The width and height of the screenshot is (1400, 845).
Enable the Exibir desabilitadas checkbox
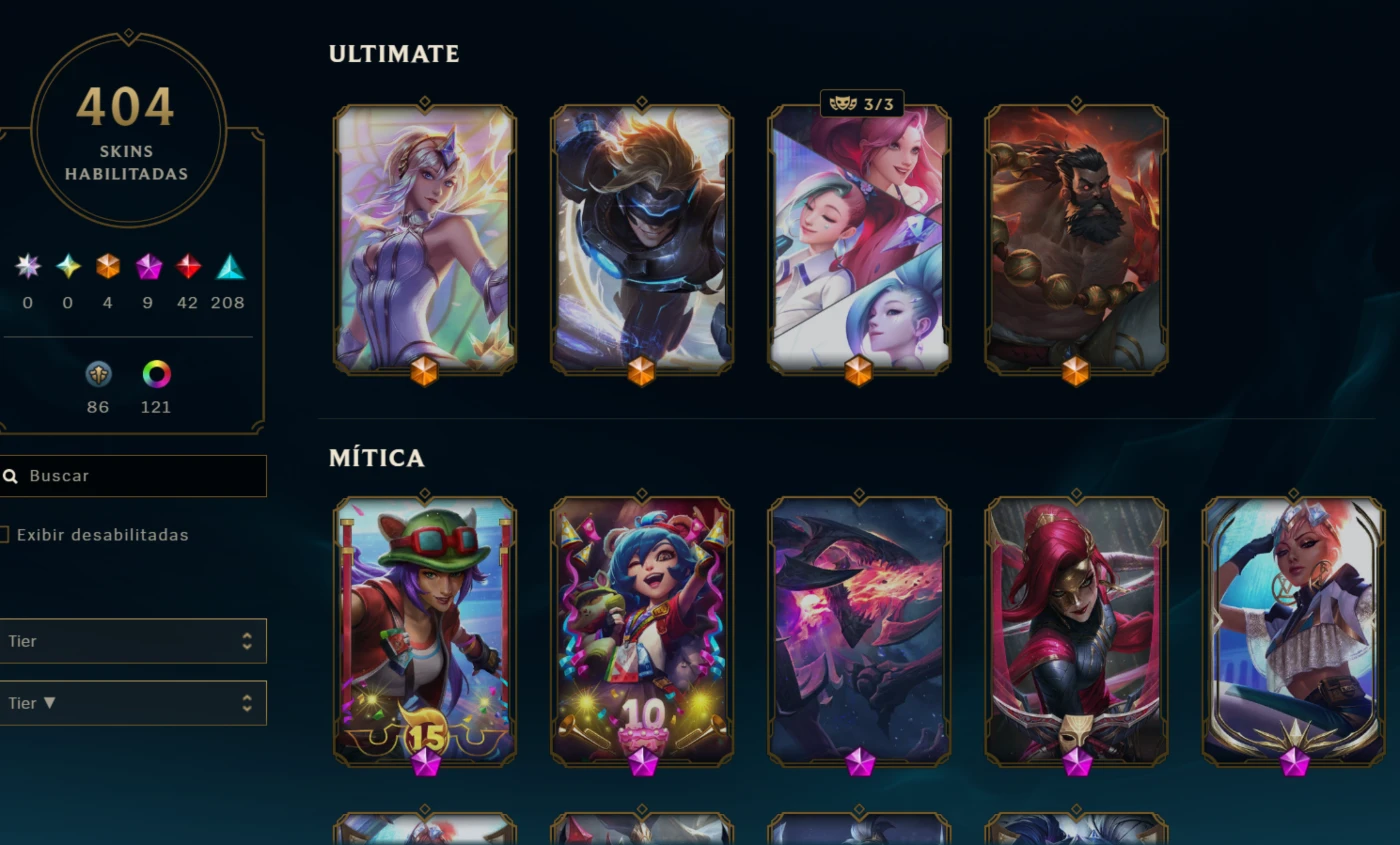tap(4, 535)
